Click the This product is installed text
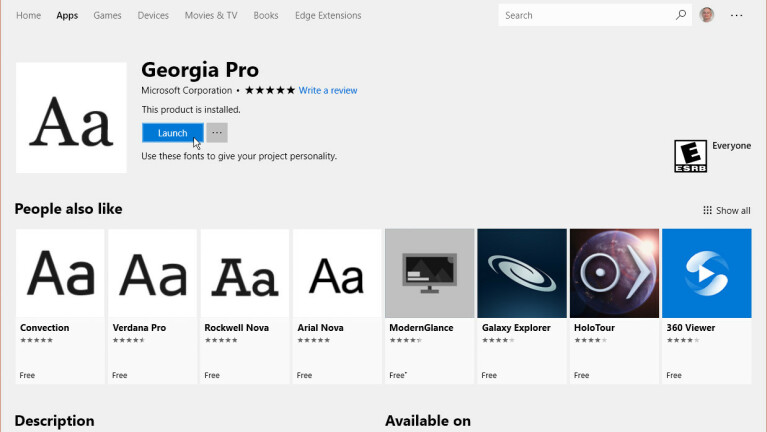The image size is (767, 432). pyautogui.click(x=191, y=110)
